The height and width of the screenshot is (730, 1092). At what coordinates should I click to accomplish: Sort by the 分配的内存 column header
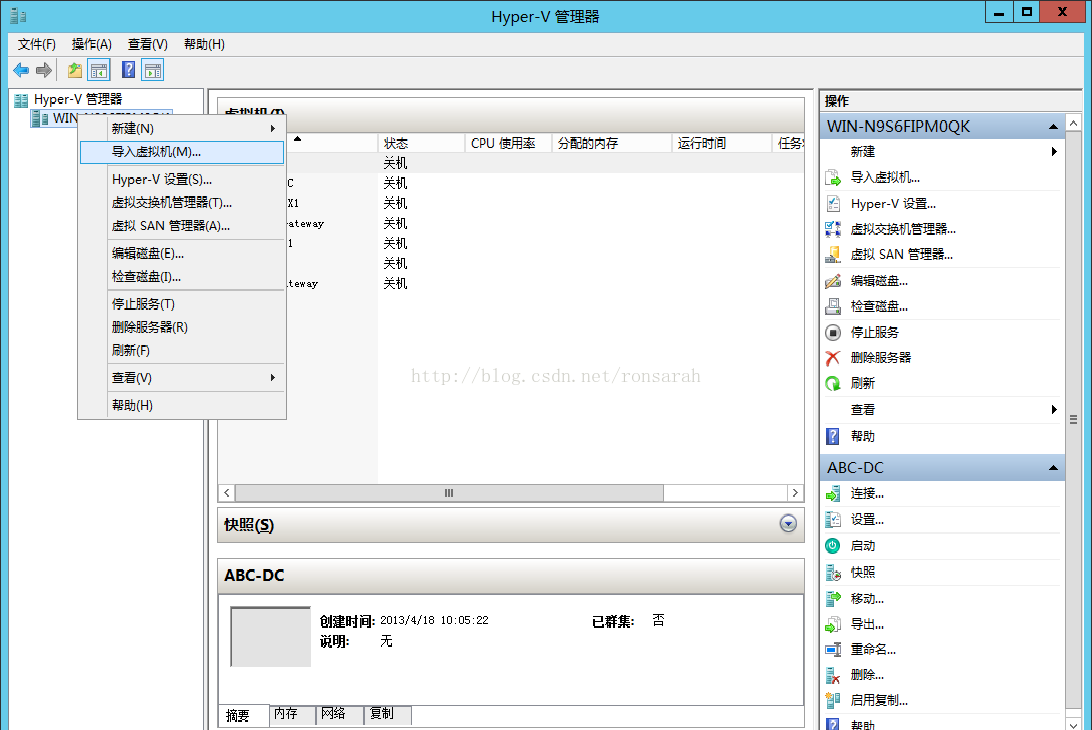611,143
